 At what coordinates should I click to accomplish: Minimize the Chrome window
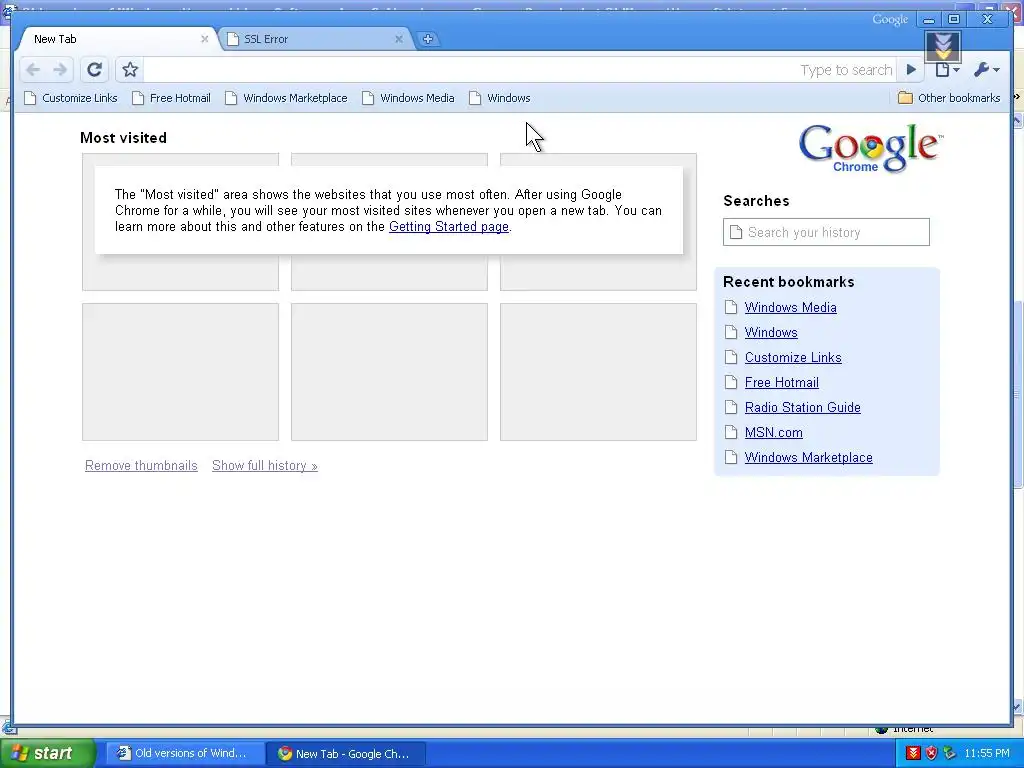click(929, 20)
